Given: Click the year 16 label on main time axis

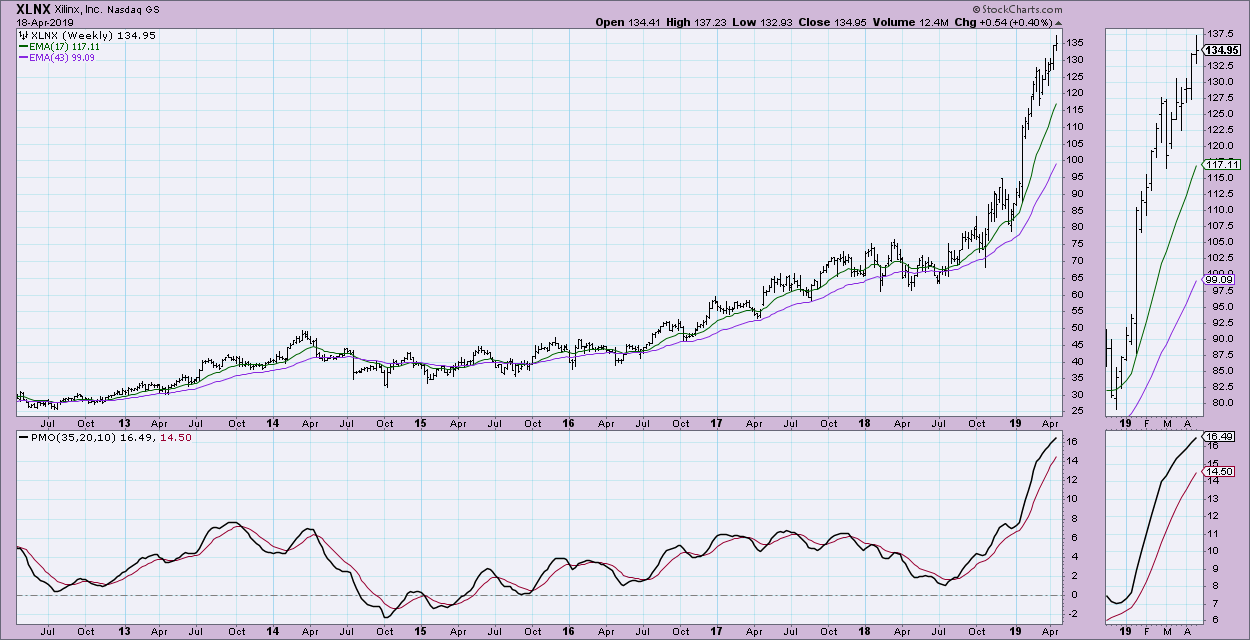Looking at the screenshot, I should click(x=567, y=423).
